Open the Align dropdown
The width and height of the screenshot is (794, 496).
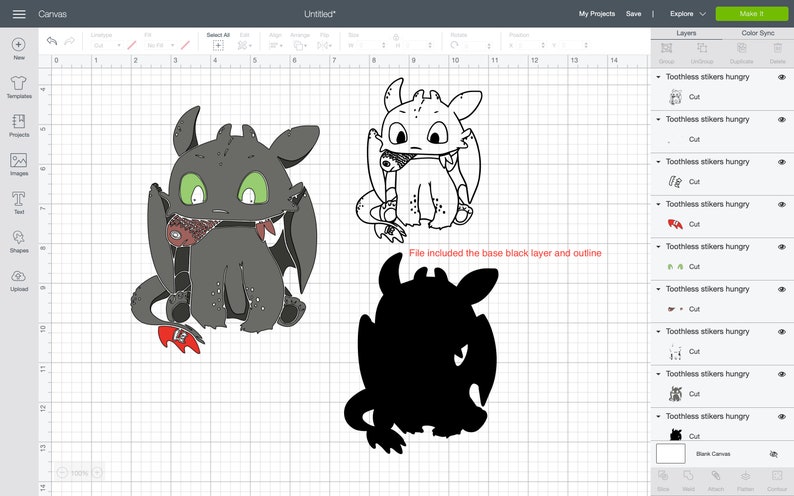pyautogui.click(x=276, y=46)
